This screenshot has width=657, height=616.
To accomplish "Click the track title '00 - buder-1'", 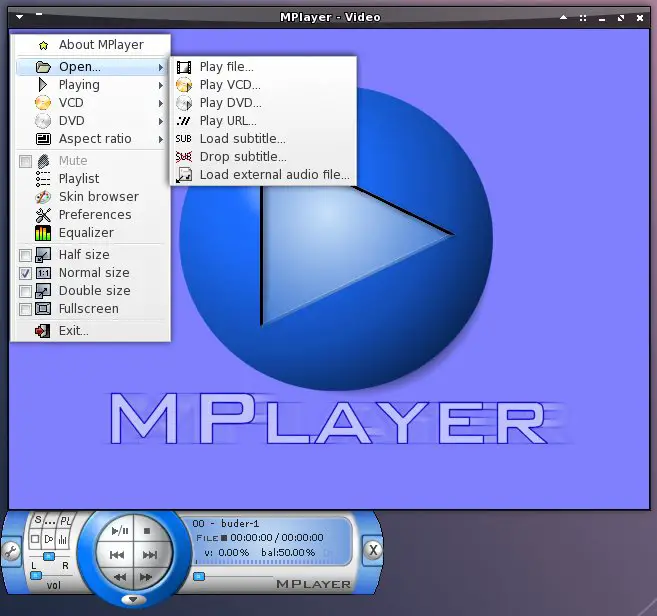I will coord(225,523).
